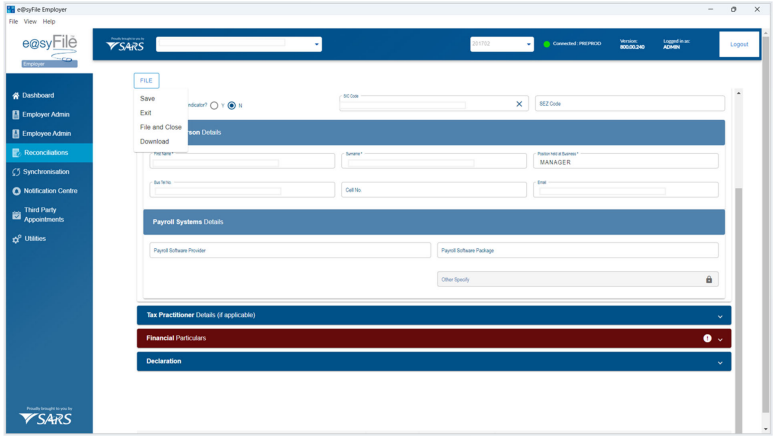Click the Logout button
The width and height of the screenshot is (778, 437).
738,44
